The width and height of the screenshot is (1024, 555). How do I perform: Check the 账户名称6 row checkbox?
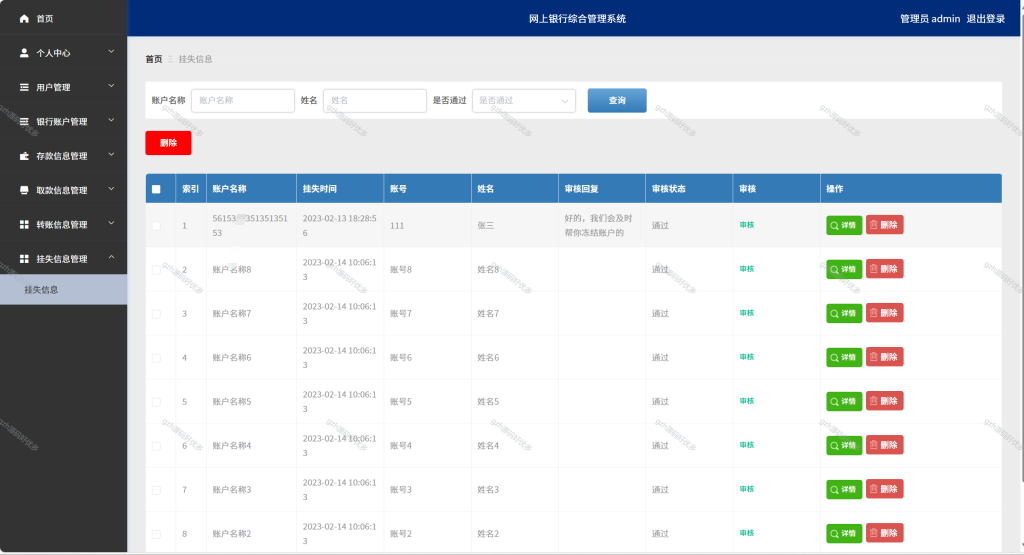pyautogui.click(x=156, y=358)
